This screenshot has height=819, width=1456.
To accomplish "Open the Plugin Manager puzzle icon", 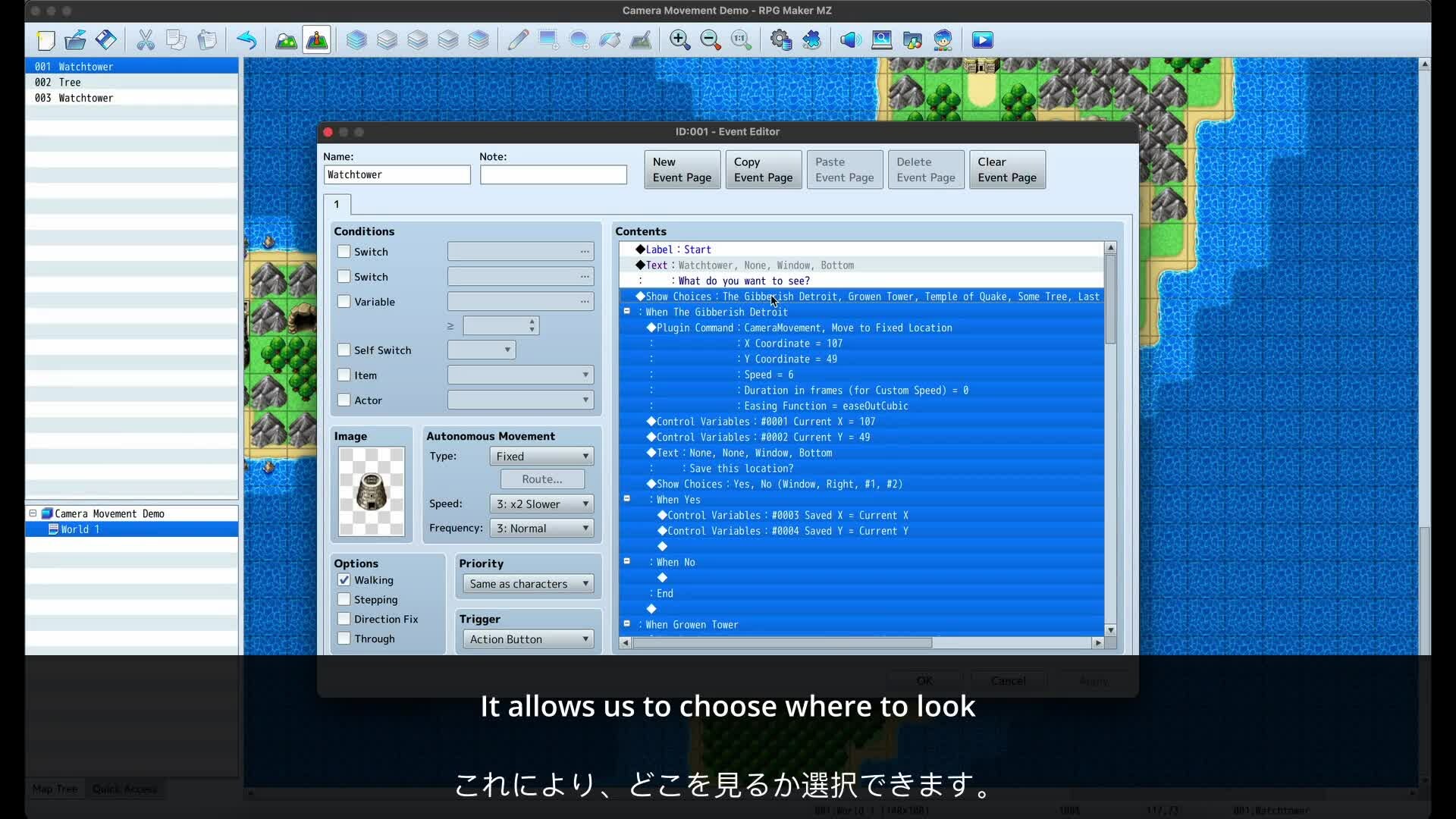I will [812, 40].
